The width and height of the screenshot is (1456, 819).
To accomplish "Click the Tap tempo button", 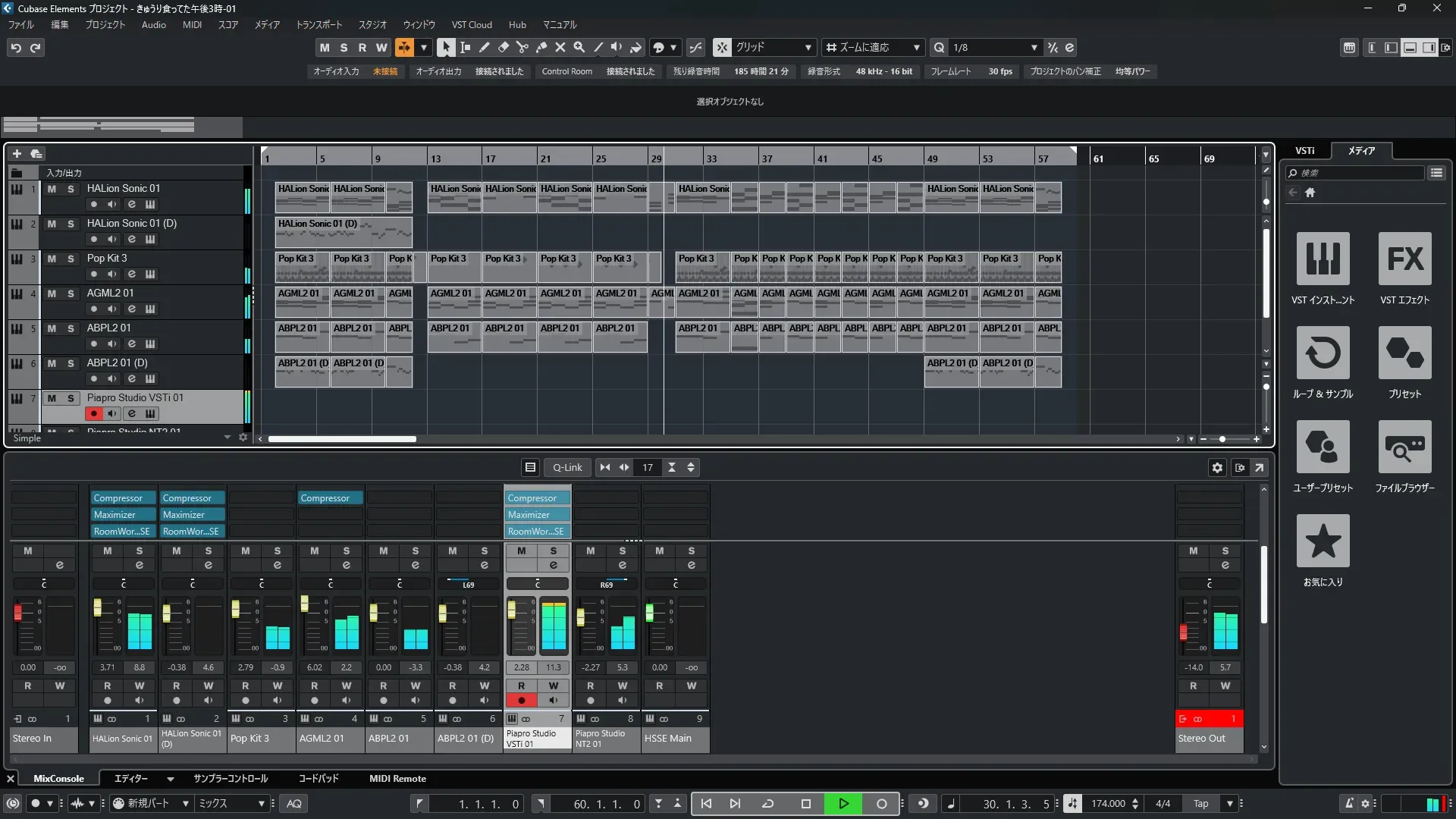I will click(x=1200, y=804).
